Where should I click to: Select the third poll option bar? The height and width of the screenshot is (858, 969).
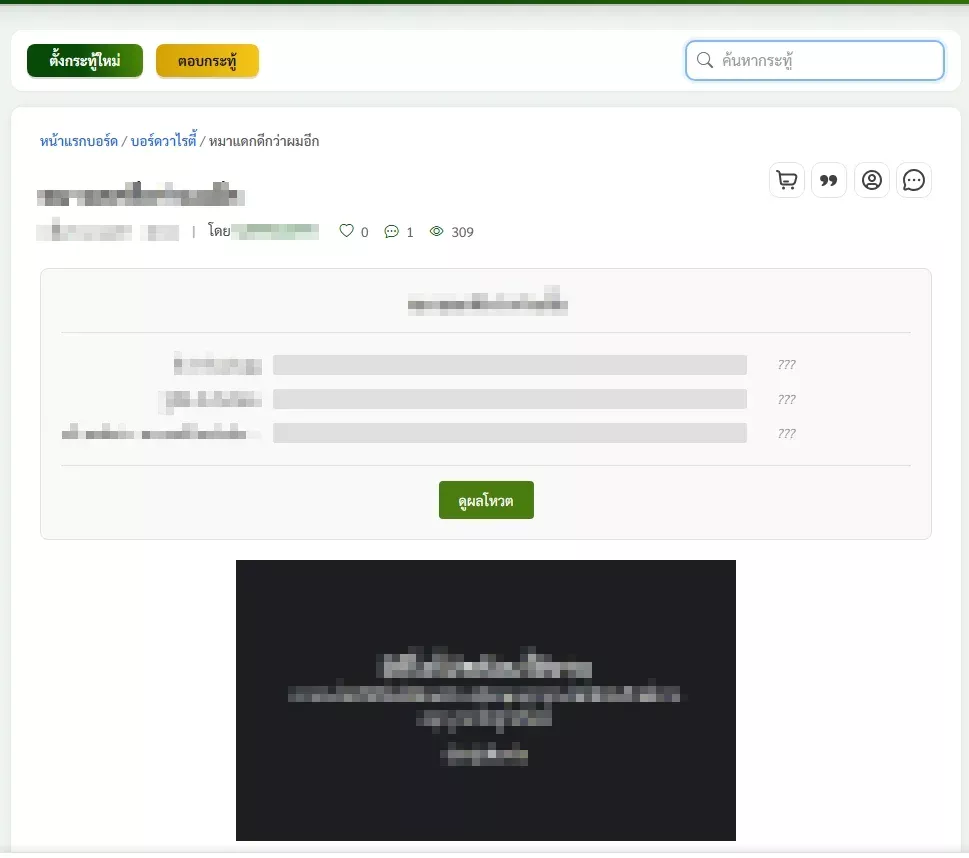(x=509, y=433)
